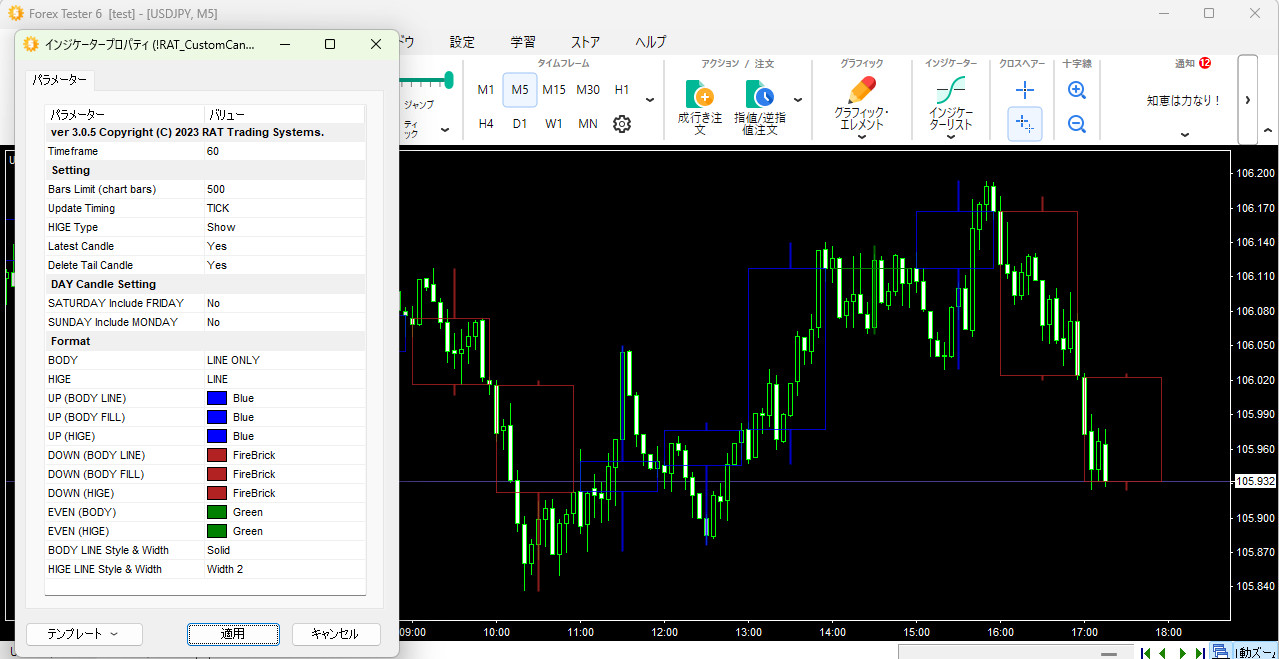
Task: Open the ヘルプ menu
Action: [x=650, y=42]
